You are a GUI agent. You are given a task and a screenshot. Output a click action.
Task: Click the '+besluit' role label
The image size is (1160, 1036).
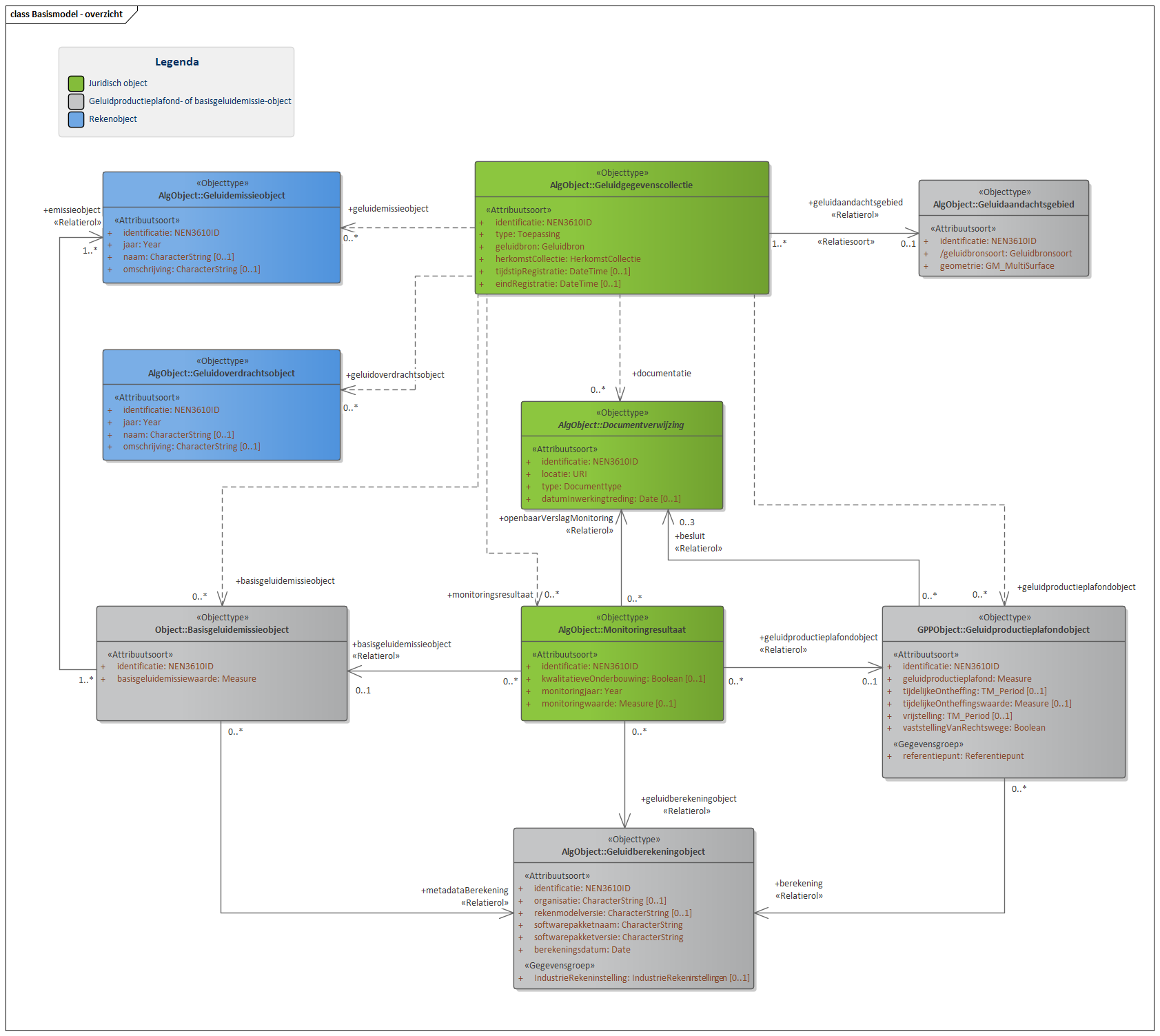[x=689, y=536]
